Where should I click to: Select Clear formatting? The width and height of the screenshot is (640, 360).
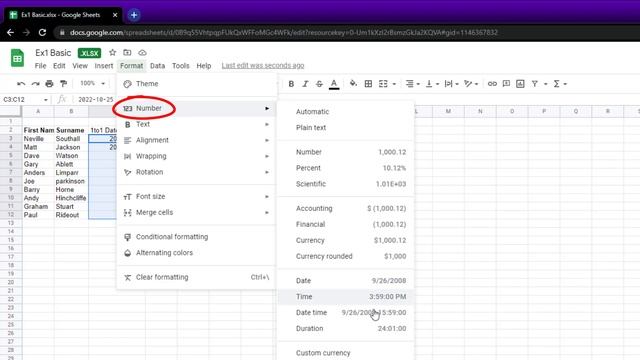pos(196,277)
